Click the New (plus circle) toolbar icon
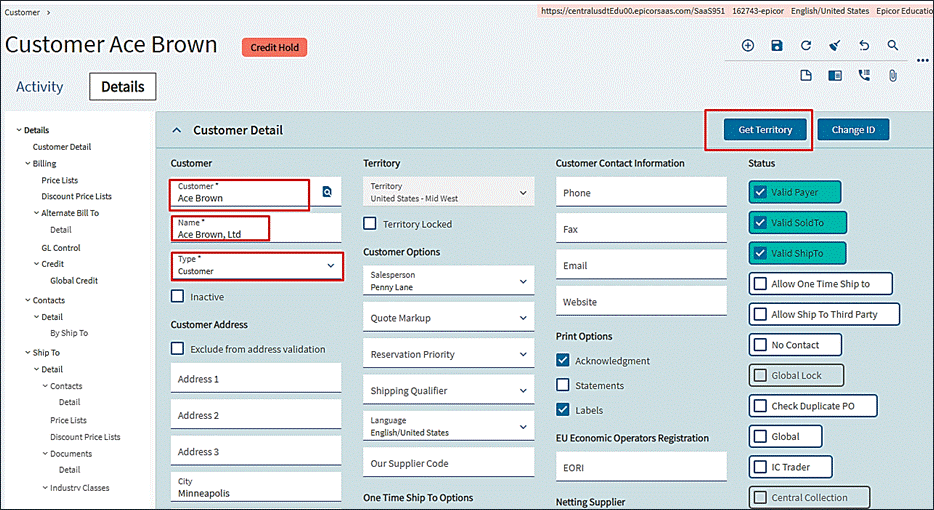Screen dimensions: 934x510 pyautogui.click(x=748, y=45)
